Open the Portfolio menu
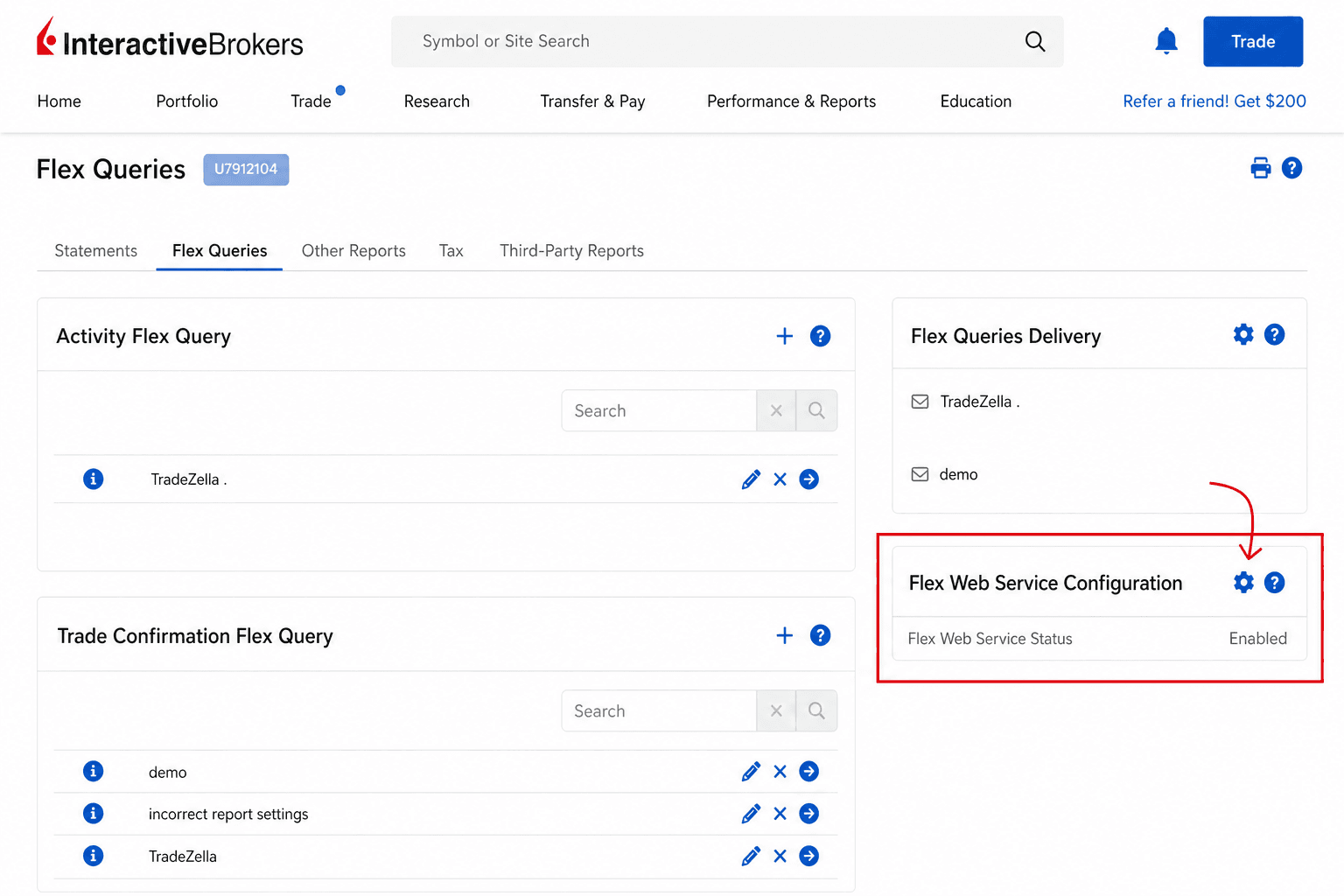Screen dimensions: 1344x896 (x=186, y=101)
